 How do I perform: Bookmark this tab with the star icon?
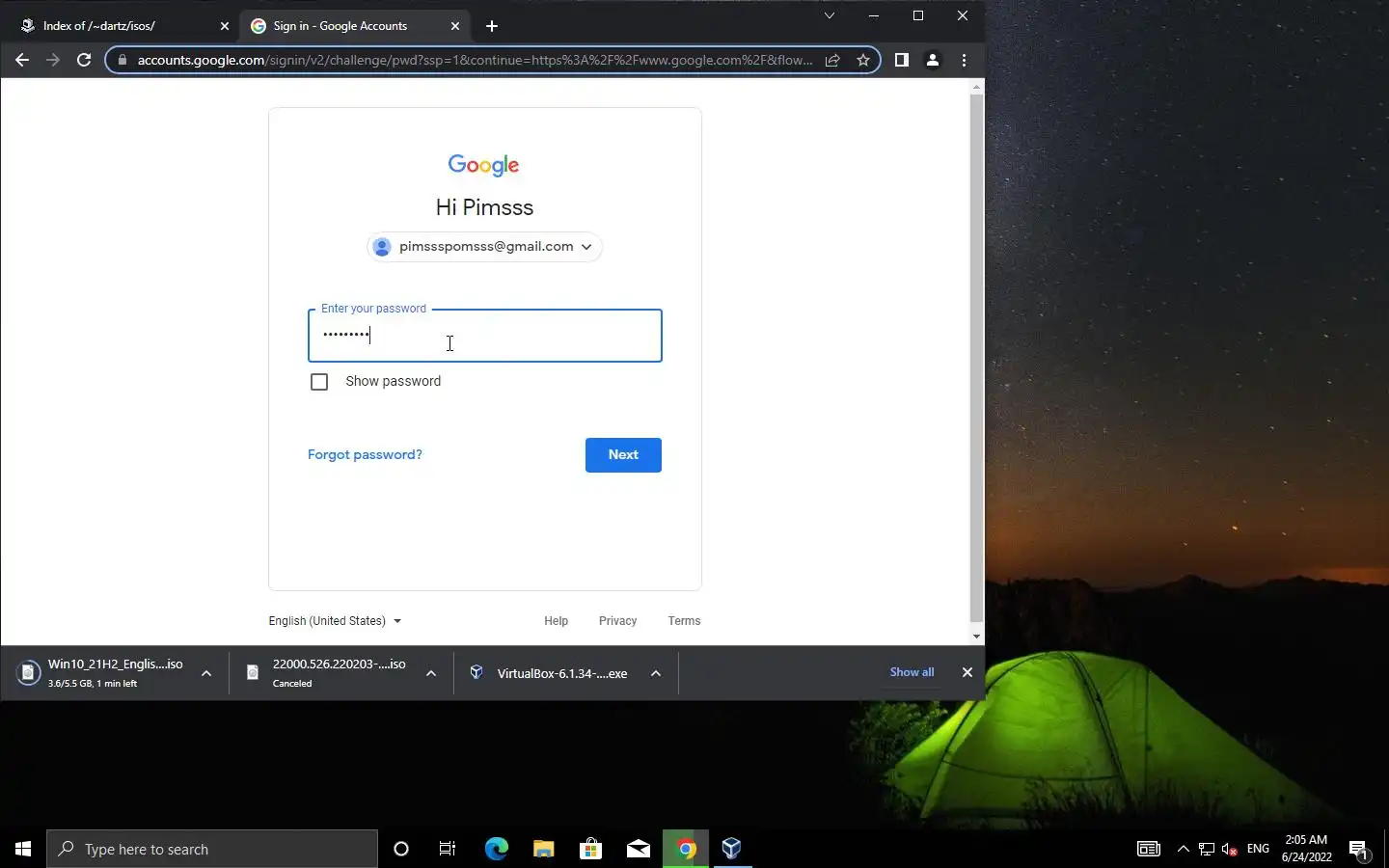click(x=863, y=60)
